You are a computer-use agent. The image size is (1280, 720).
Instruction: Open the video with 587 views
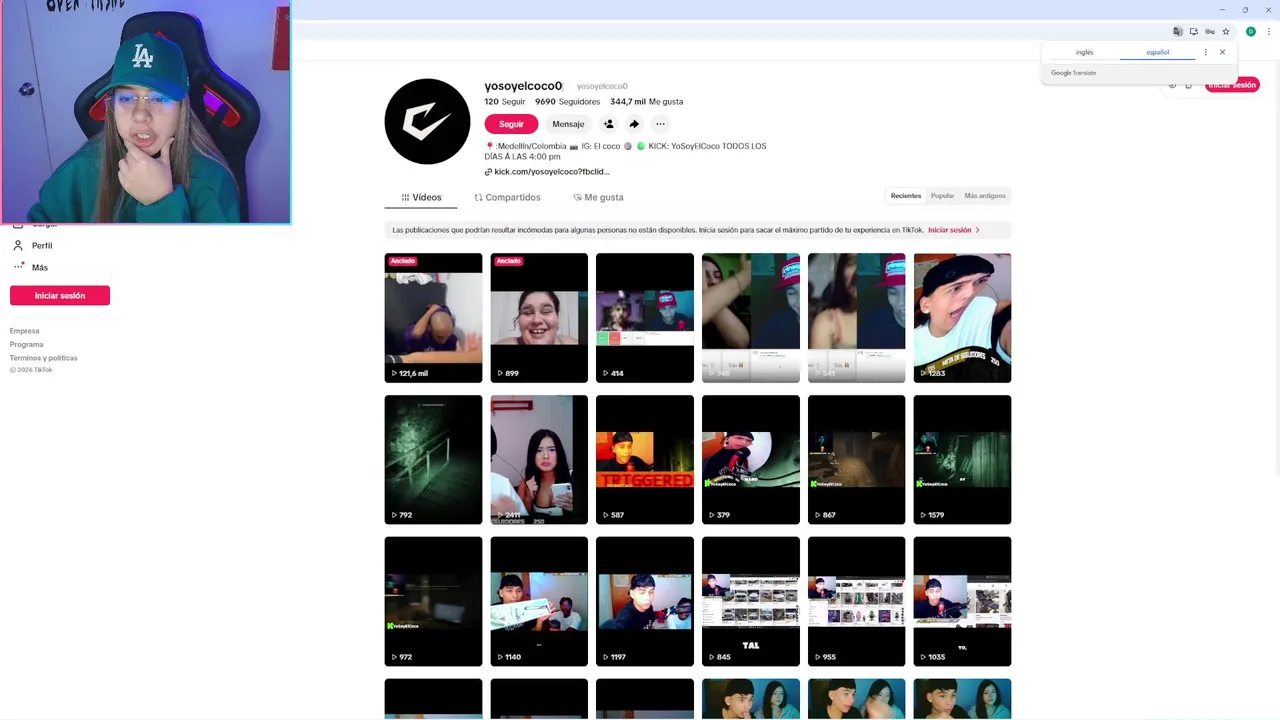click(x=645, y=460)
